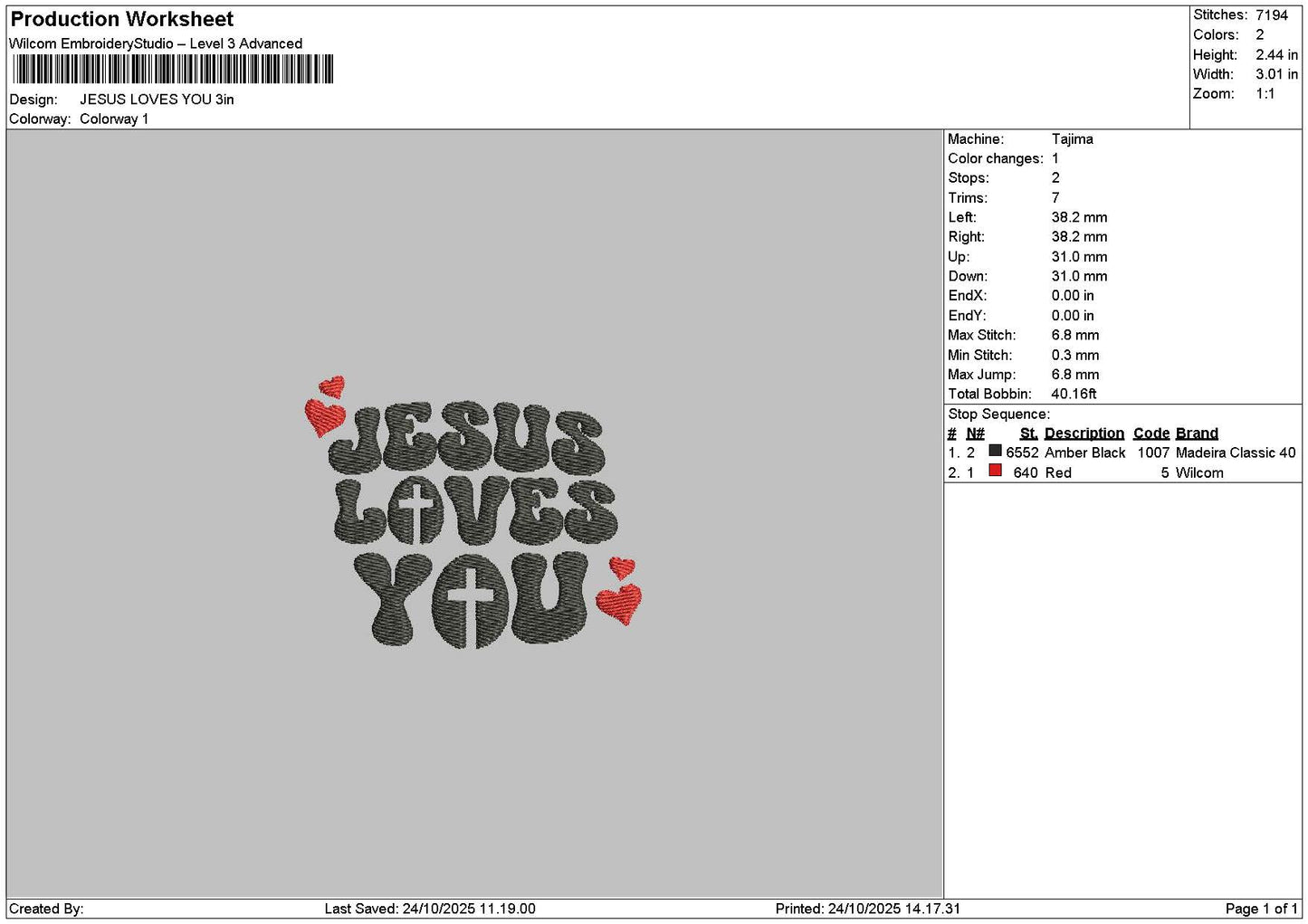Click the 'Brand' column header
1308x924 pixels.
pyautogui.click(x=1197, y=433)
